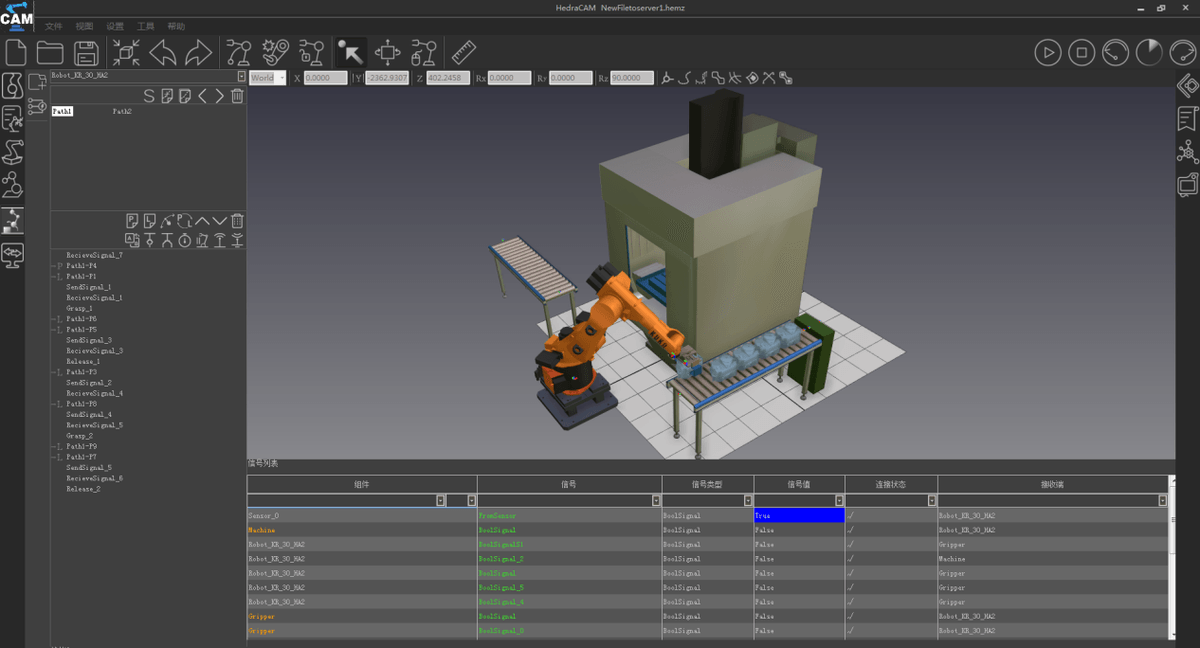Open the robot arm panel in the left sidebar
1200x648 pixels.
pos(12,152)
